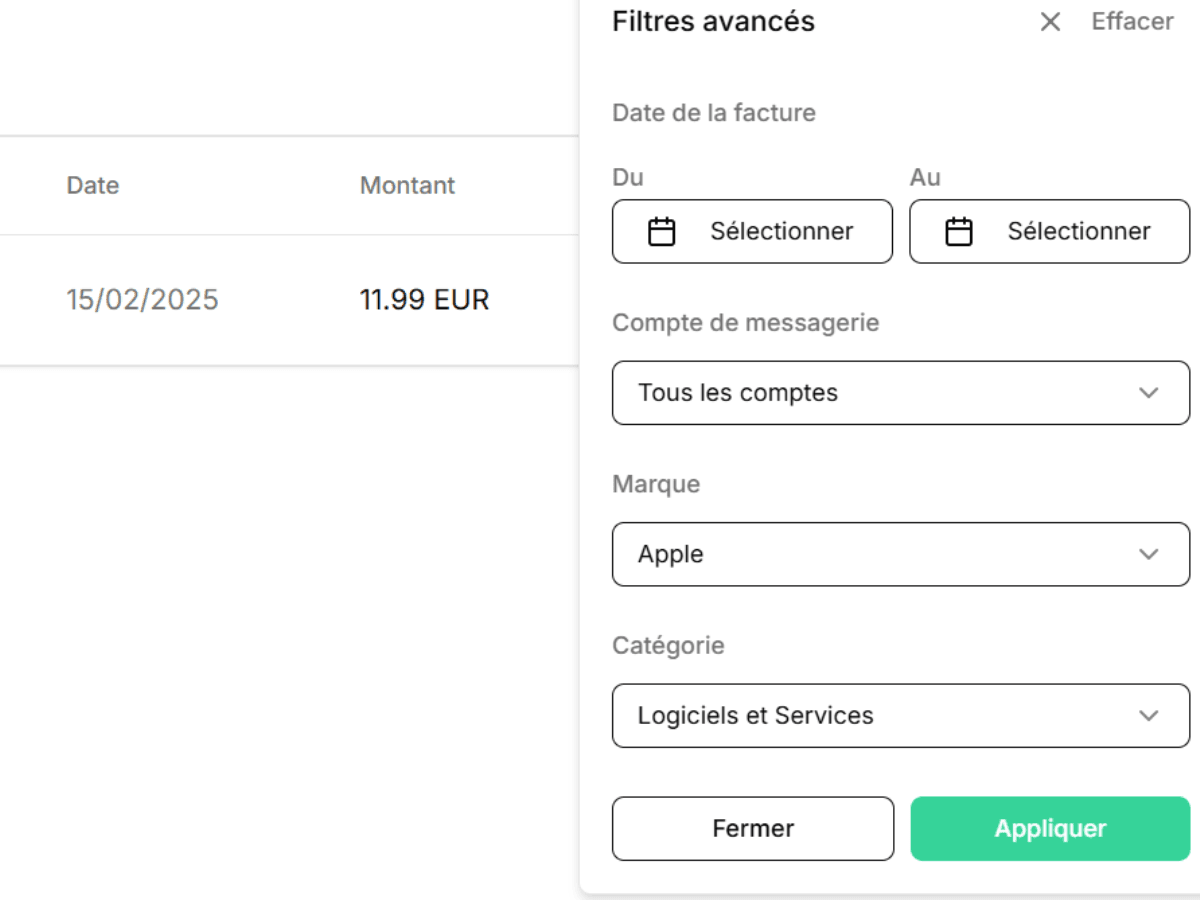The width and height of the screenshot is (1200, 900).
Task: Expand the "Apple" brand chevron
Action: (x=1147, y=554)
